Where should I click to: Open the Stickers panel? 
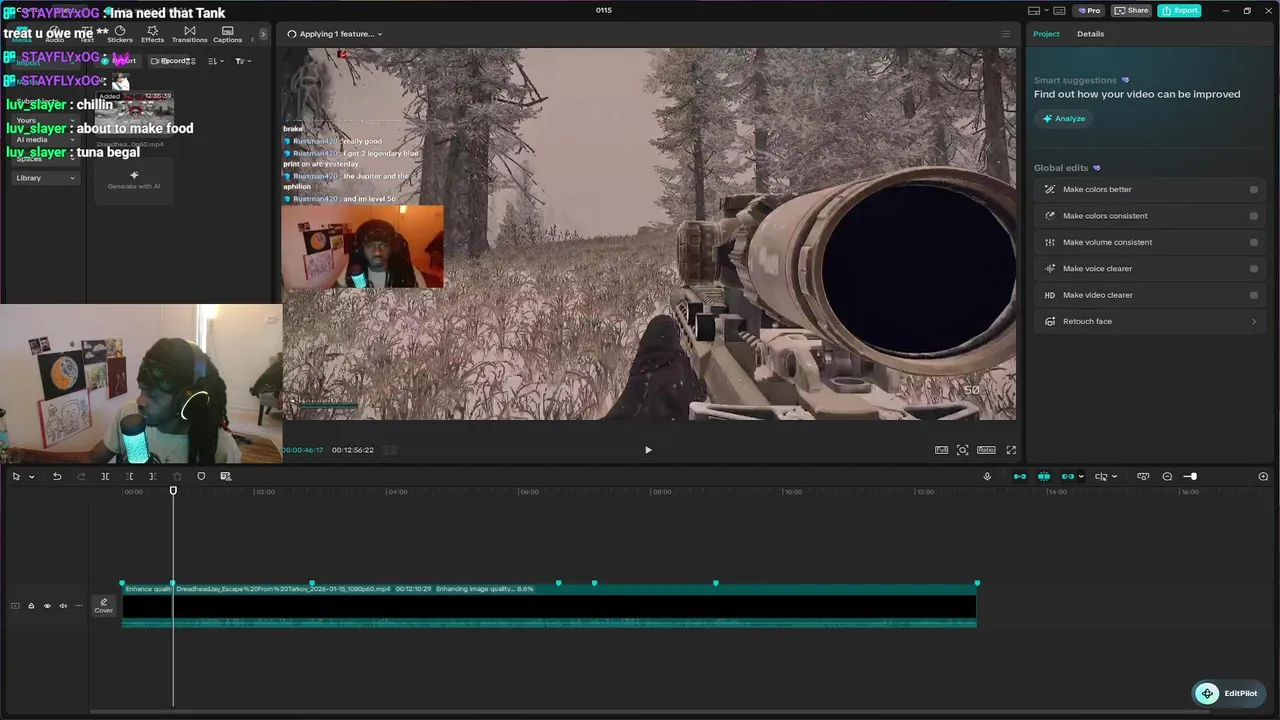(120, 34)
